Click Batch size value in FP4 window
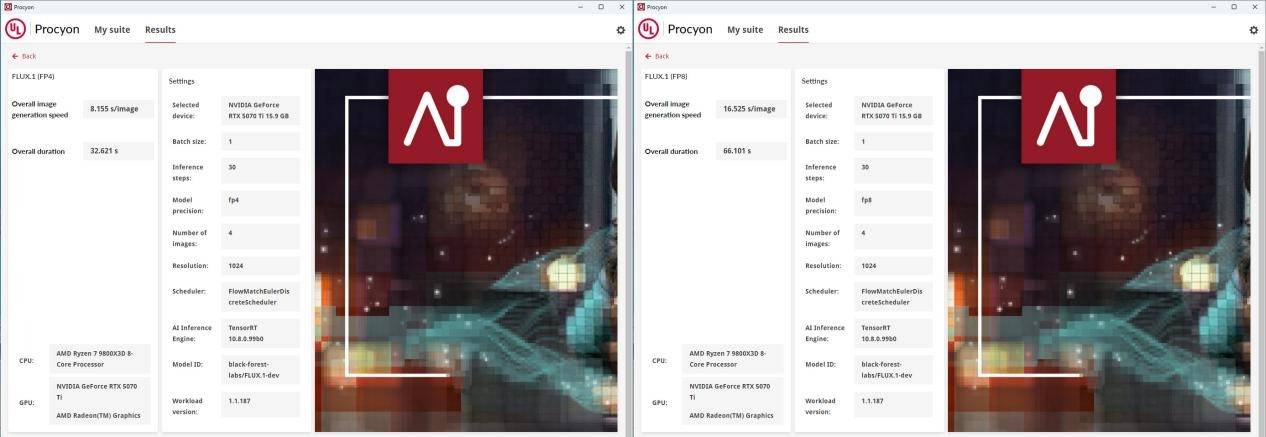This screenshot has width=1266, height=437. 261,142
